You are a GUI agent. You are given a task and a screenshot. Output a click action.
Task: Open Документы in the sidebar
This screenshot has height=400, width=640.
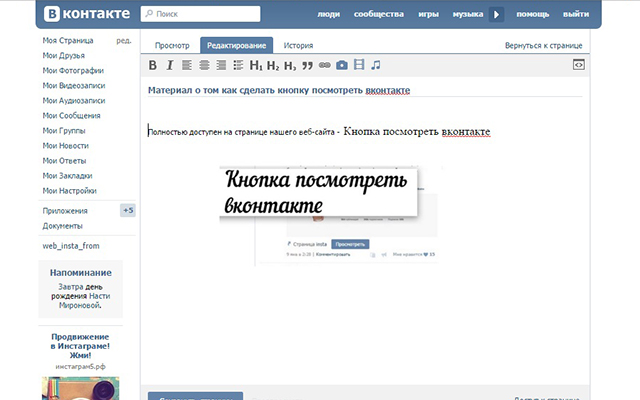[x=62, y=226]
